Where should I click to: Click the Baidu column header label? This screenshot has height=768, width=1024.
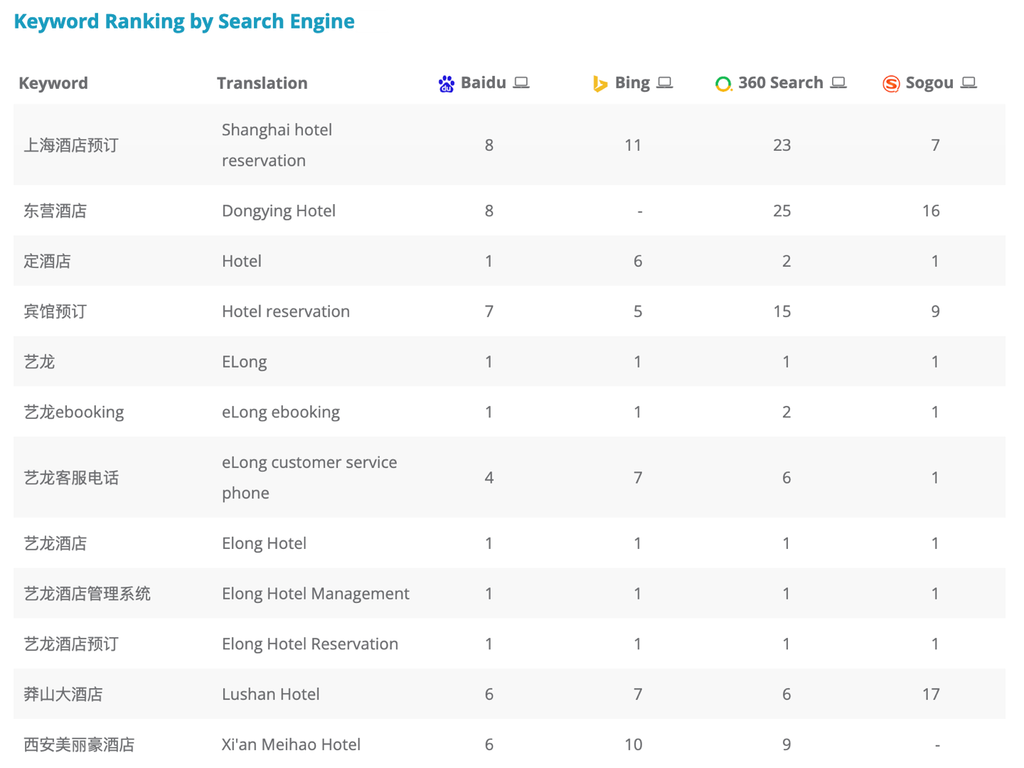point(483,83)
